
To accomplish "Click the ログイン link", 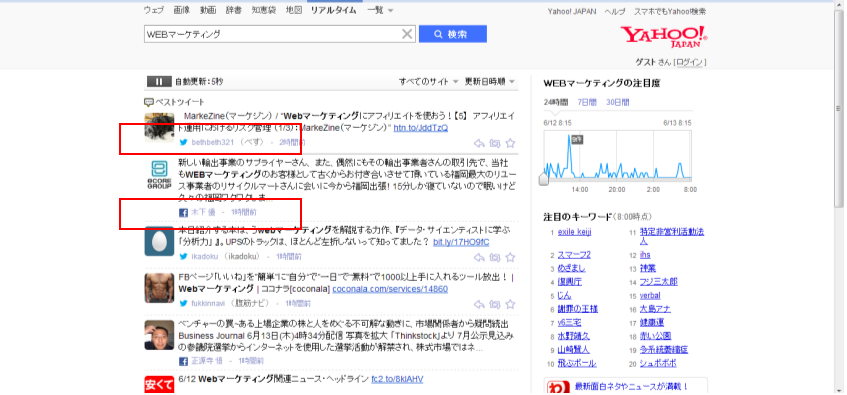I will 690,63.
